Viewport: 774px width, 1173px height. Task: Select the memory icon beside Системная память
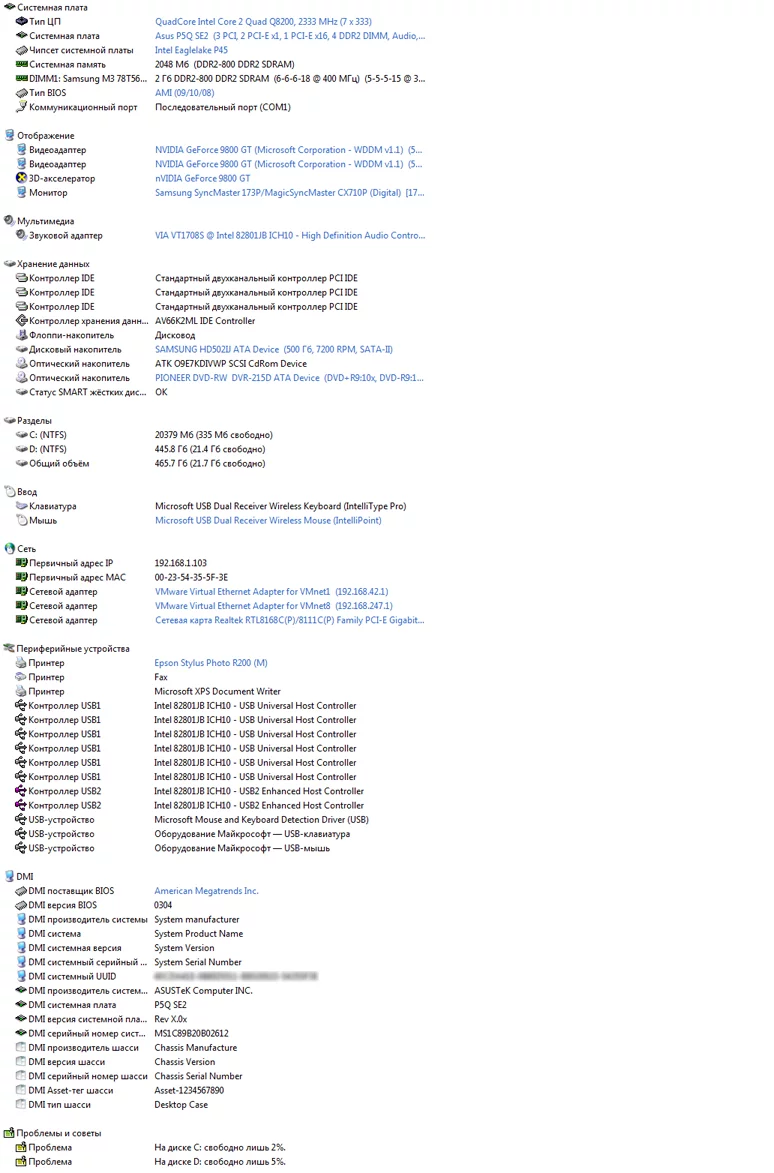pos(22,64)
